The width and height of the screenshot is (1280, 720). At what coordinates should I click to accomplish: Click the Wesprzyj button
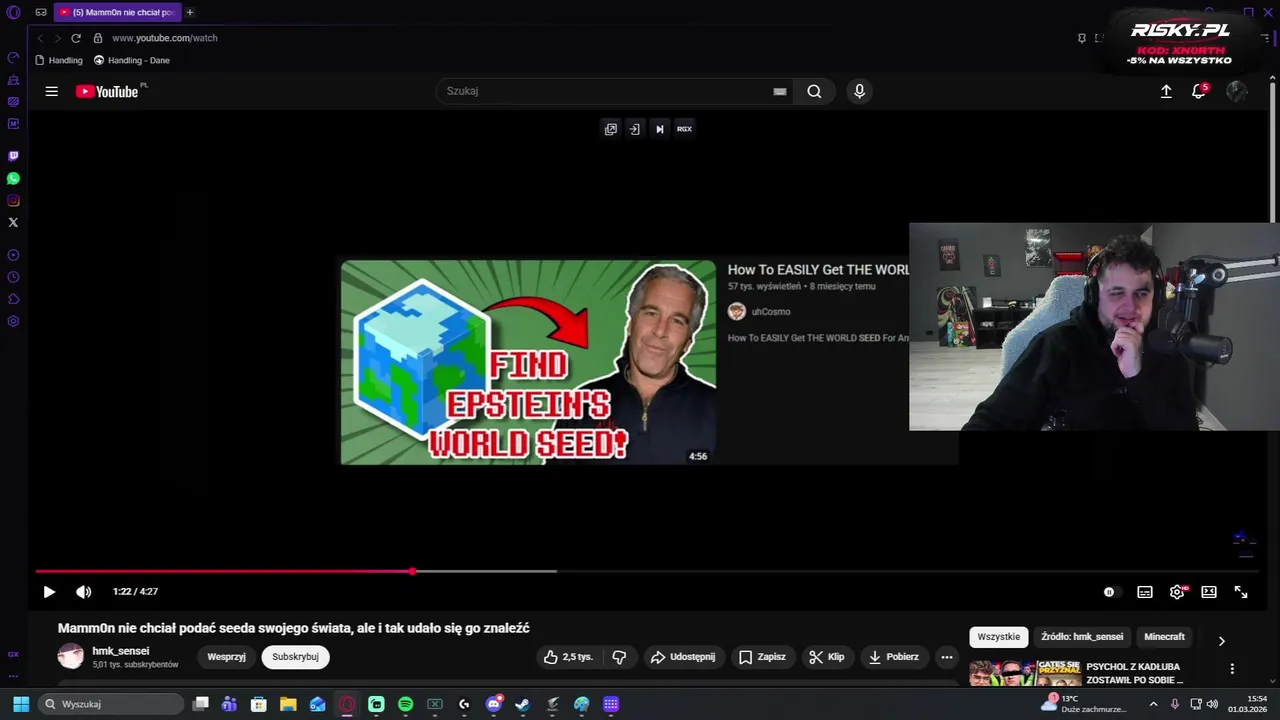(x=227, y=657)
